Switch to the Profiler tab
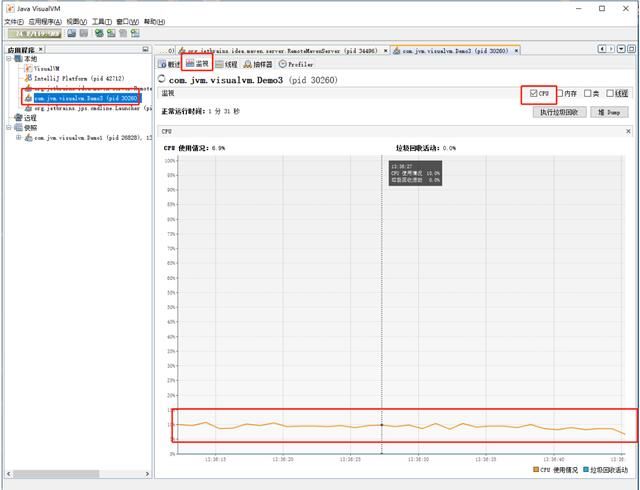 (x=296, y=64)
